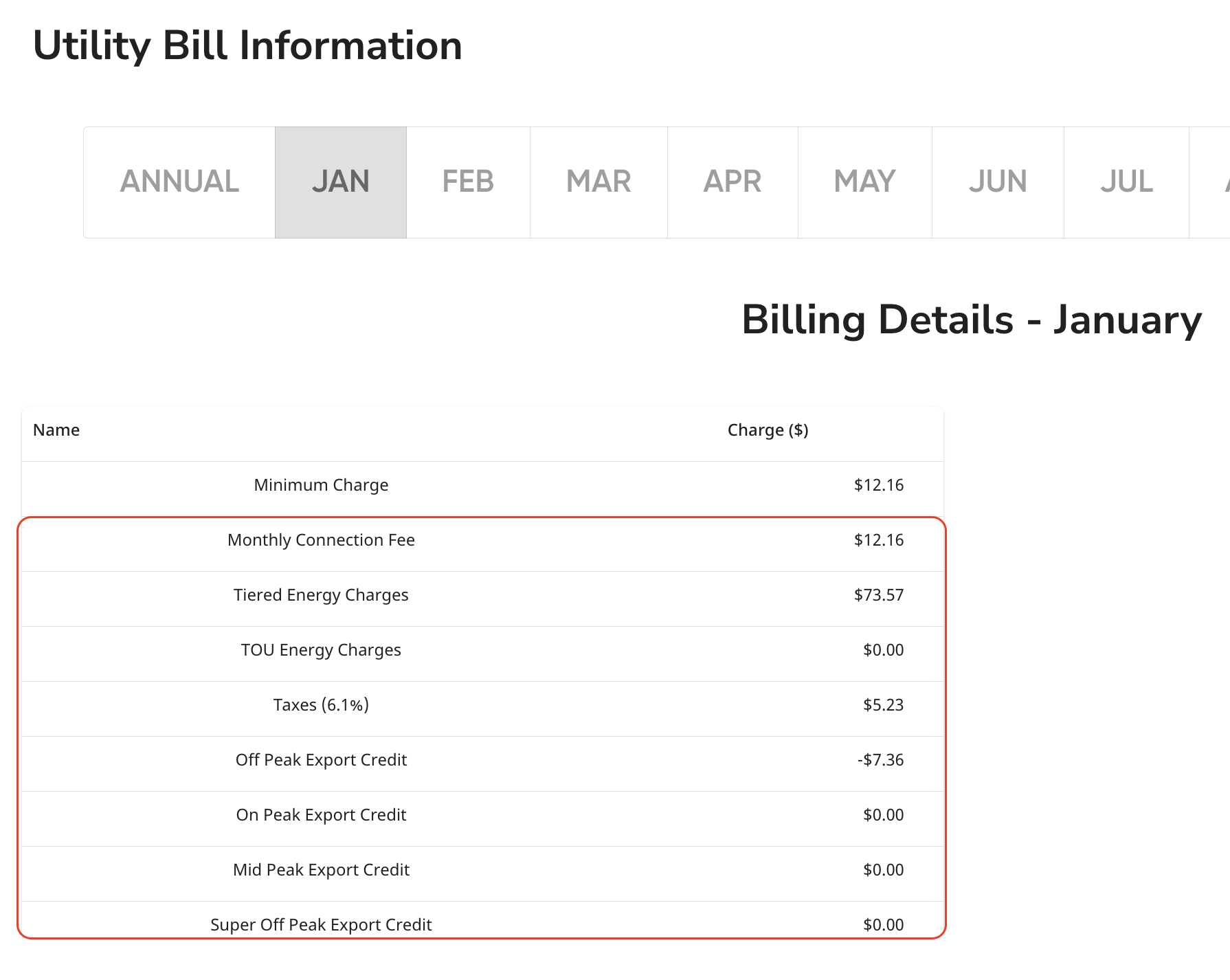Image resolution: width=1230 pixels, height=980 pixels.
Task: Select the JUN tab
Action: [997, 181]
